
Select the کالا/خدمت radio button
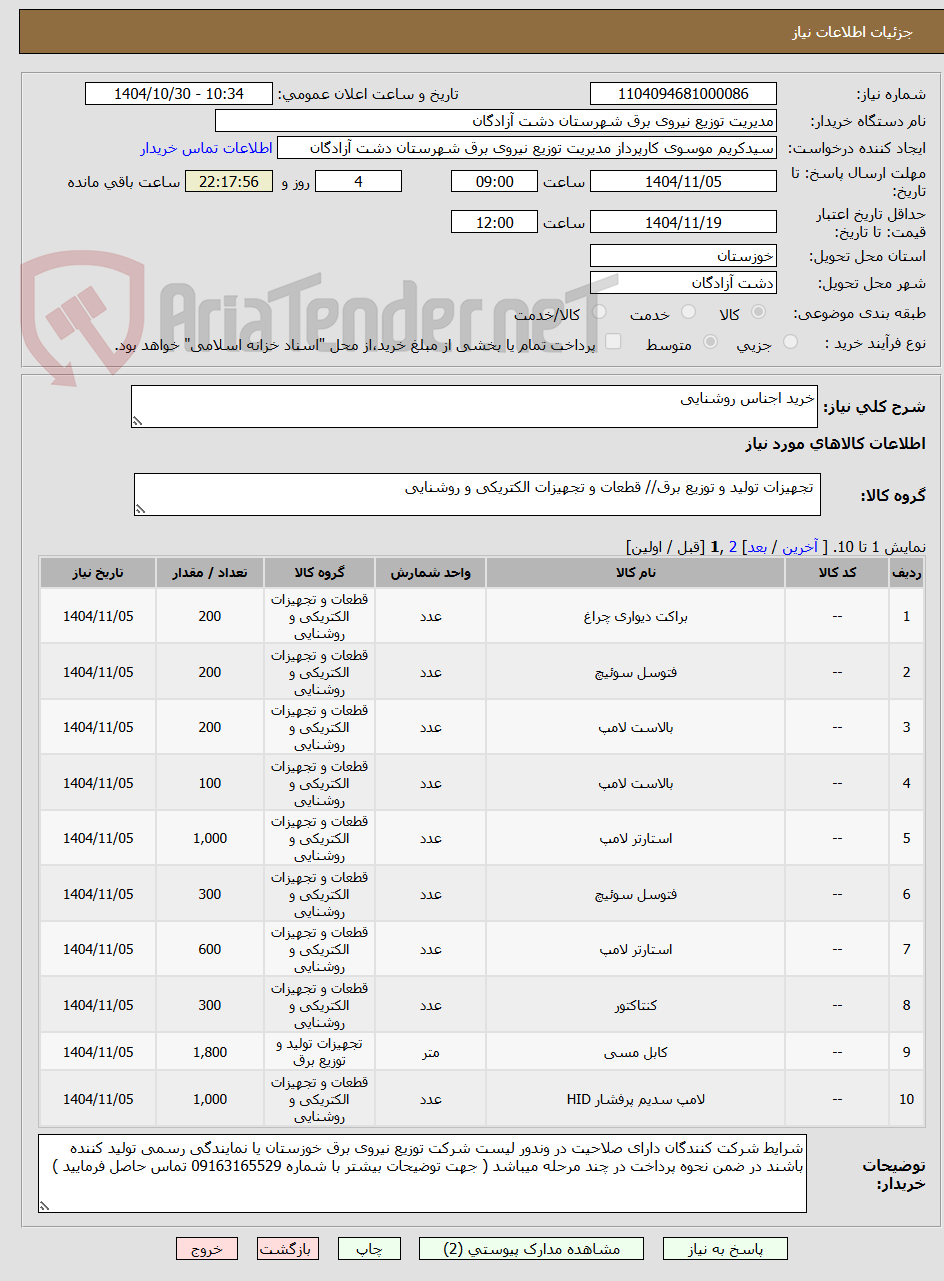pos(599,314)
